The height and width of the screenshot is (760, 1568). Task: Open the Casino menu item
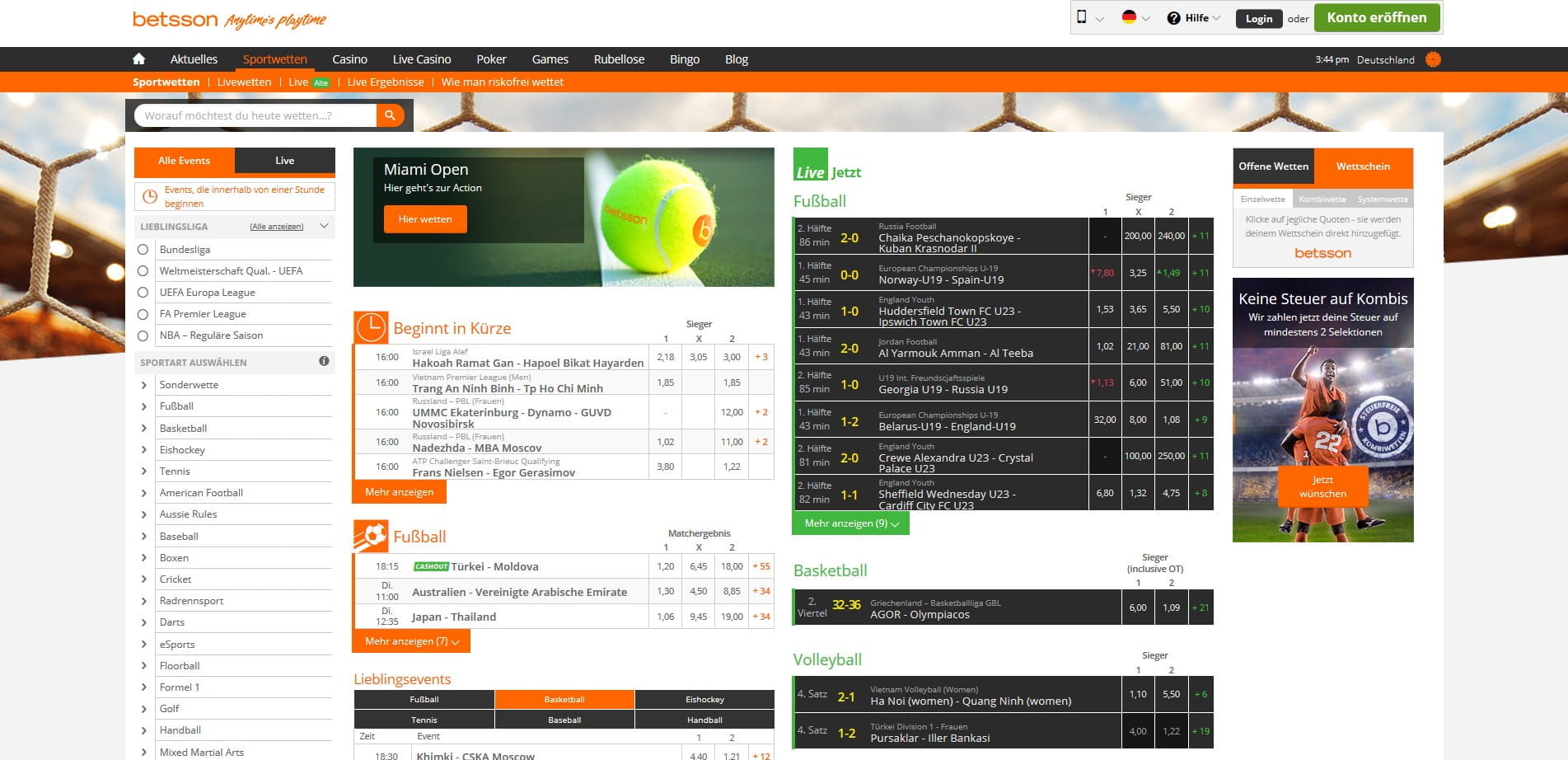[349, 59]
